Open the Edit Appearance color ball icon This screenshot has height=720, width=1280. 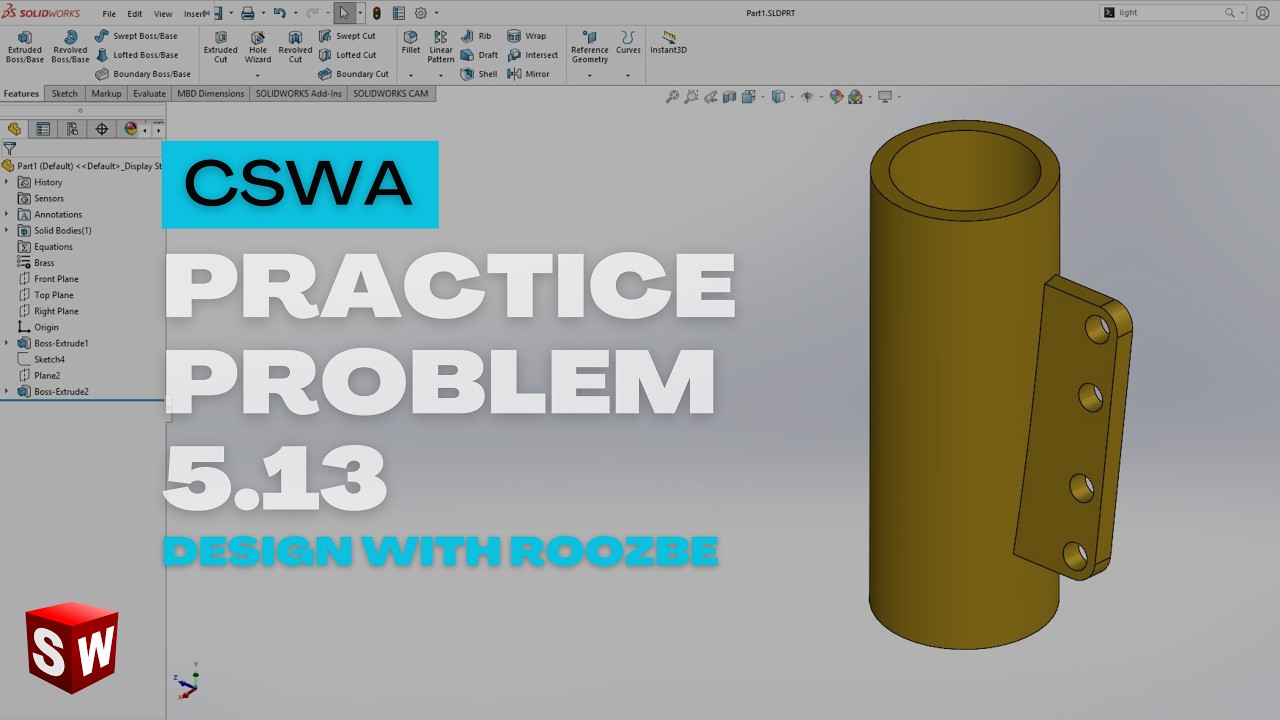[836, 97]
